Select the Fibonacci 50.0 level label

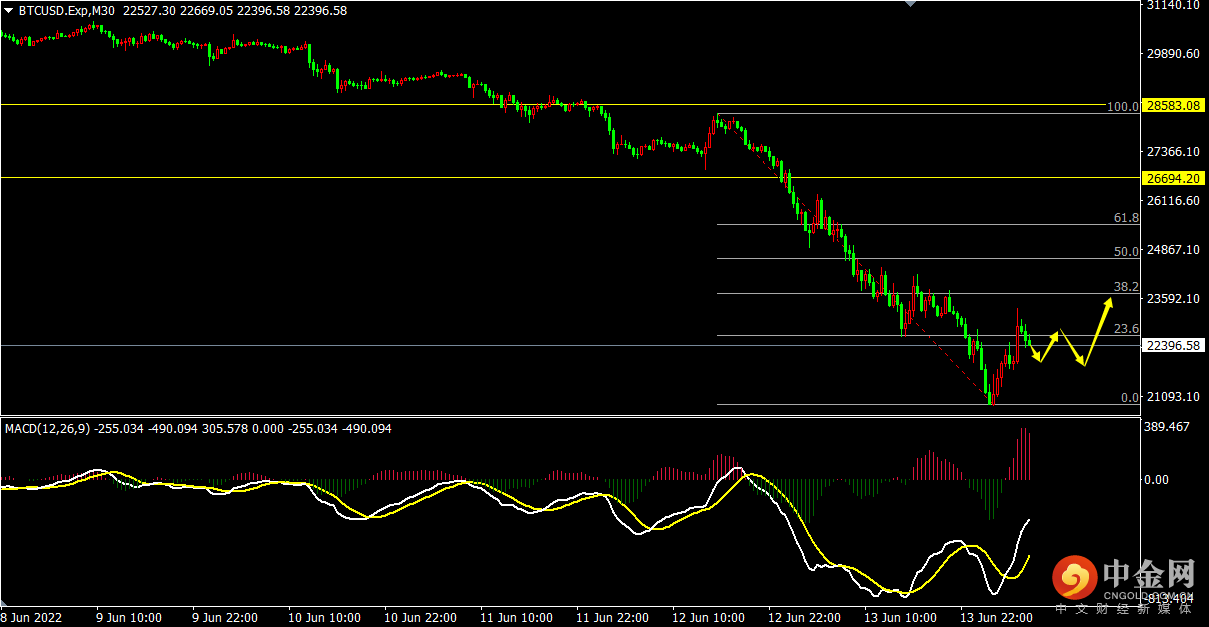tap(1126, 252)
